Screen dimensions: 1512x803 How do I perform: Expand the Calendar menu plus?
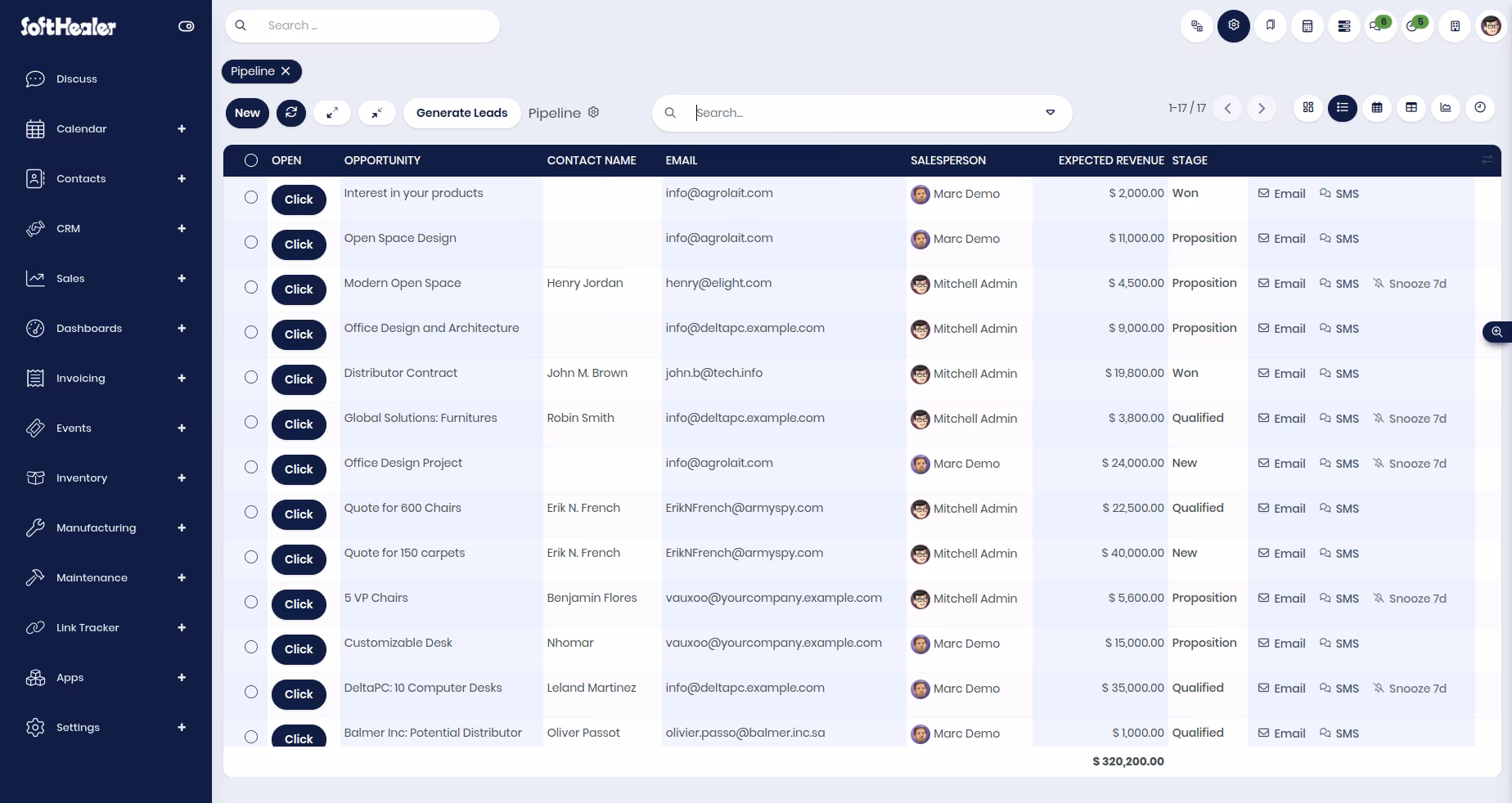182,128
